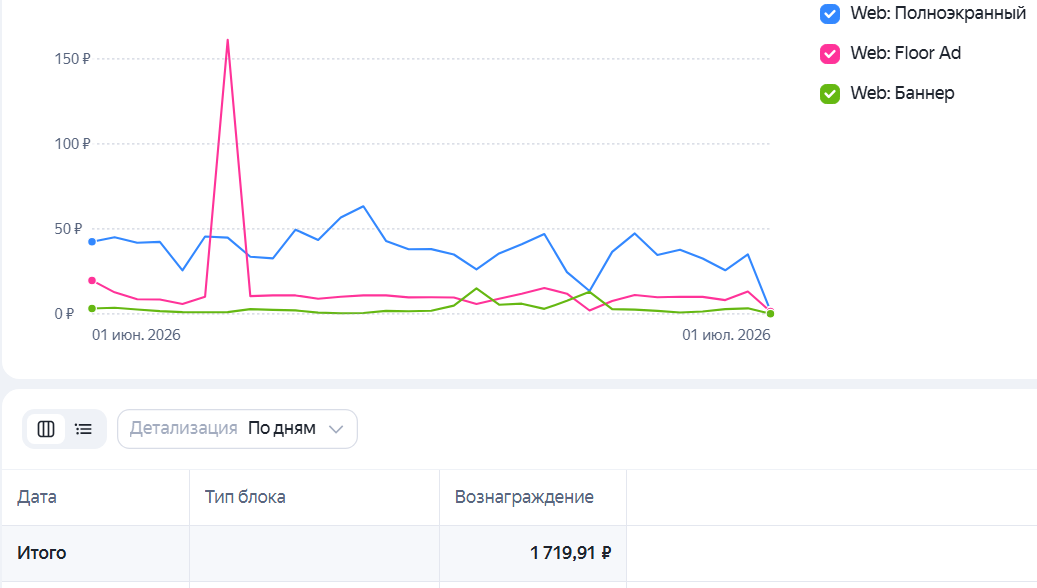Sort by the Дата column header
The image size is (1037, 588).
coord(37,497)
